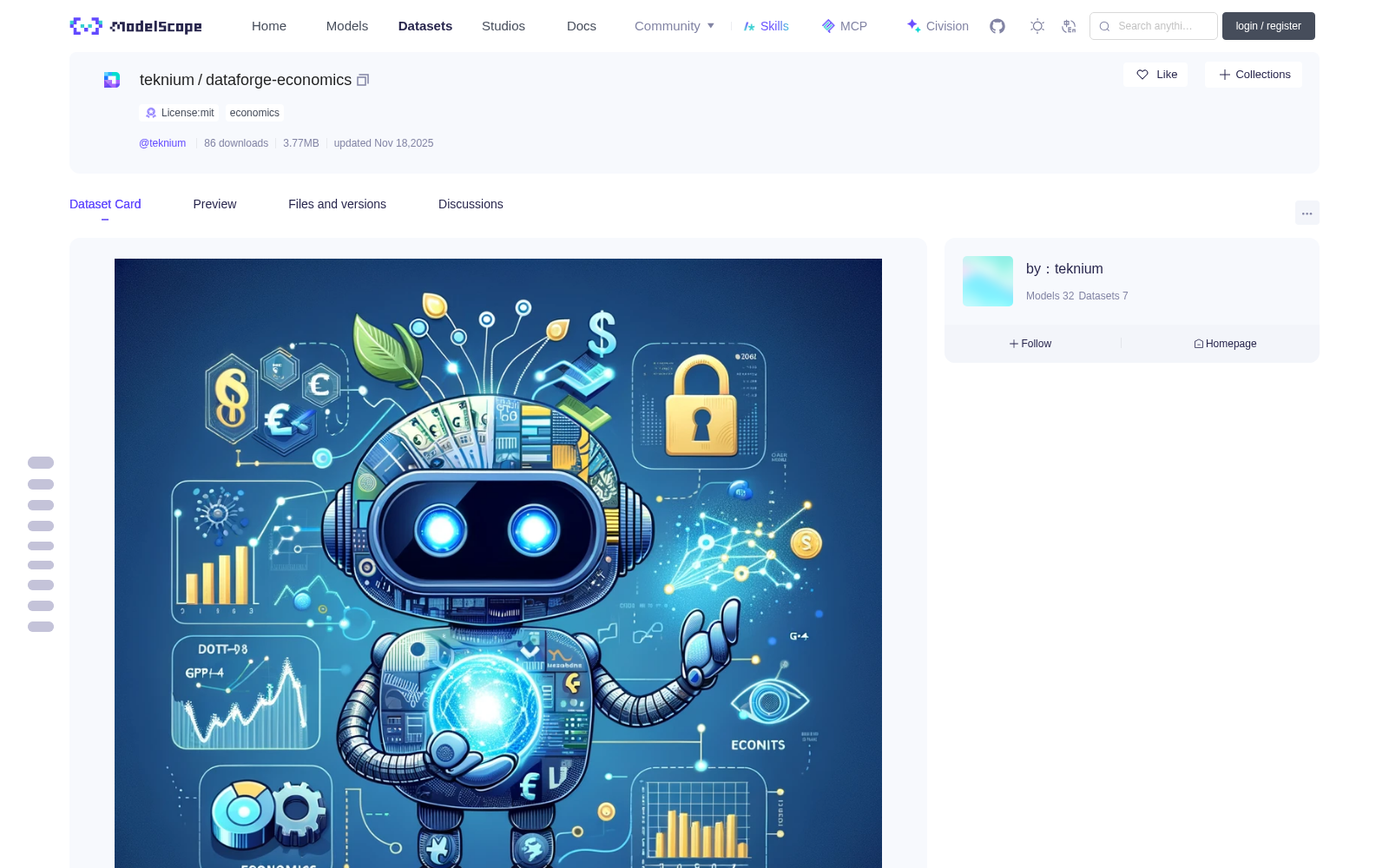Switch language with the translate icon
The height and width of the screenshot is (868, 1389).
pyautogui.click(x=1069, y=26)
